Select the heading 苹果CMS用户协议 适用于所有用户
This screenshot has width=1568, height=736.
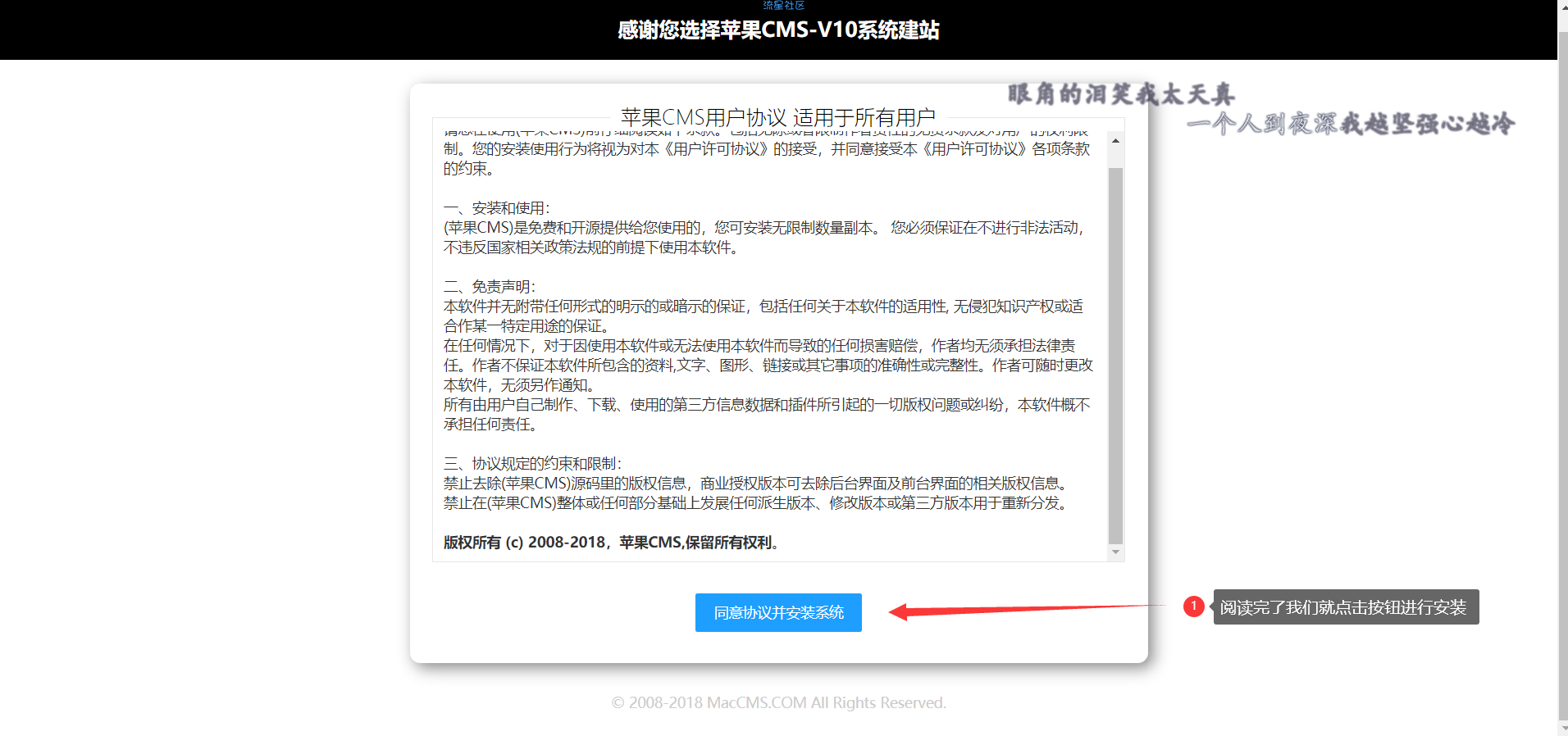(x=778, y=117)
